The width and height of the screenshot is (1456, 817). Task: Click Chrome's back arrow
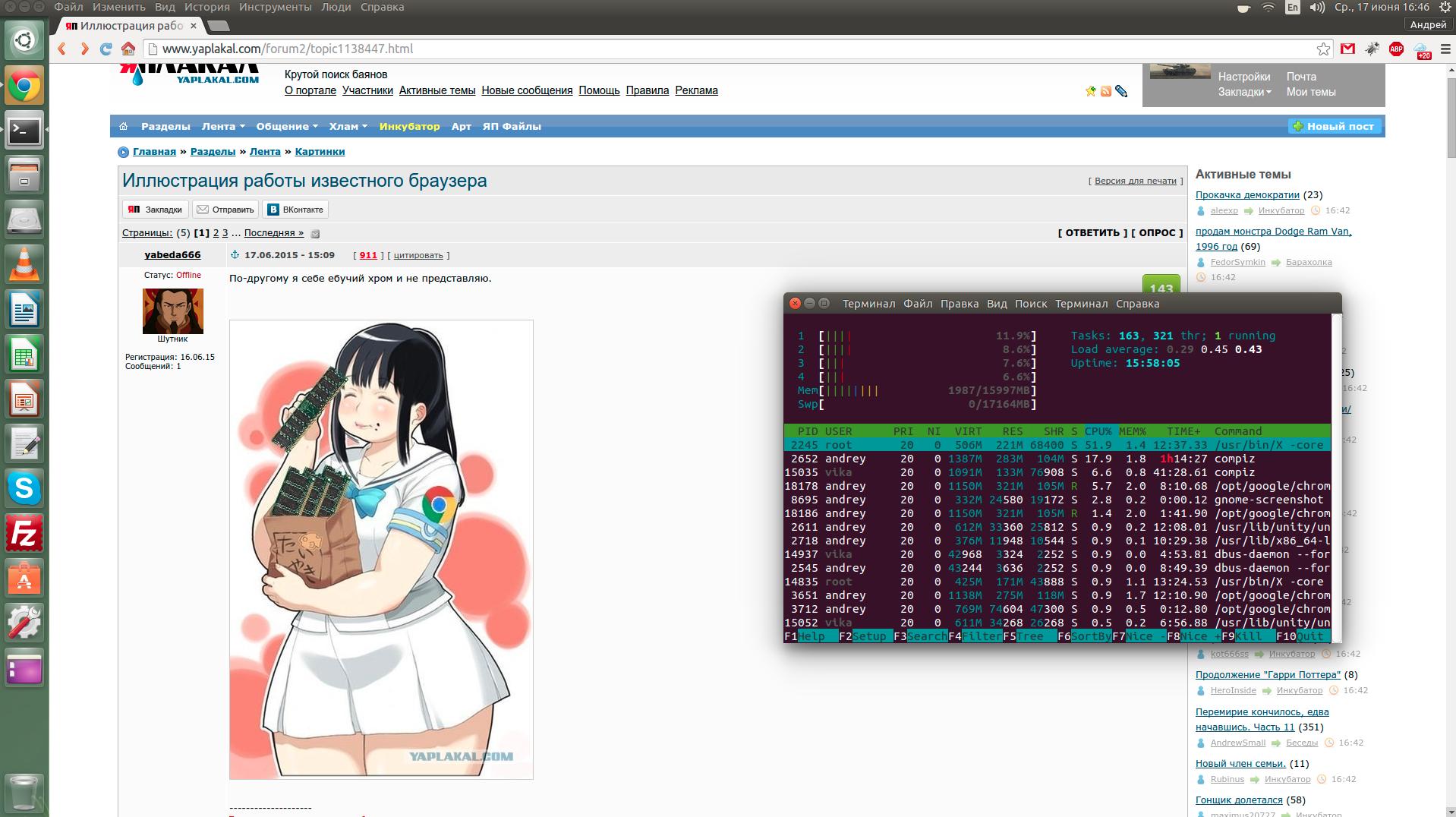click(62, 49)
